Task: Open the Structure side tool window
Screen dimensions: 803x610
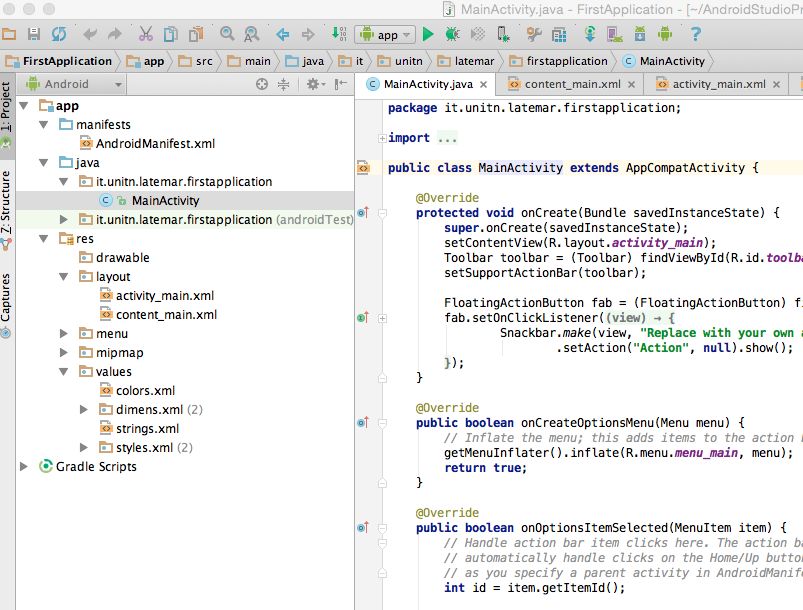Action: 7,202
